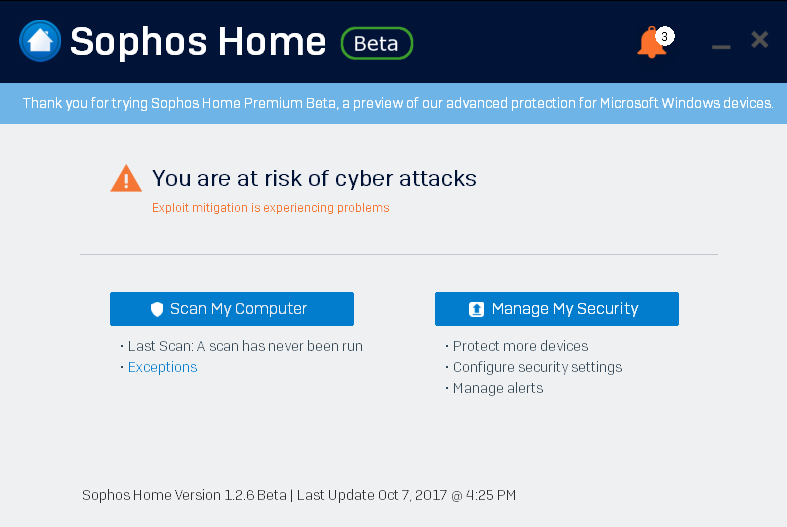Screen dimensions: 787x527
Task: Click the Sophos Home title text
Action: (198, 42)
